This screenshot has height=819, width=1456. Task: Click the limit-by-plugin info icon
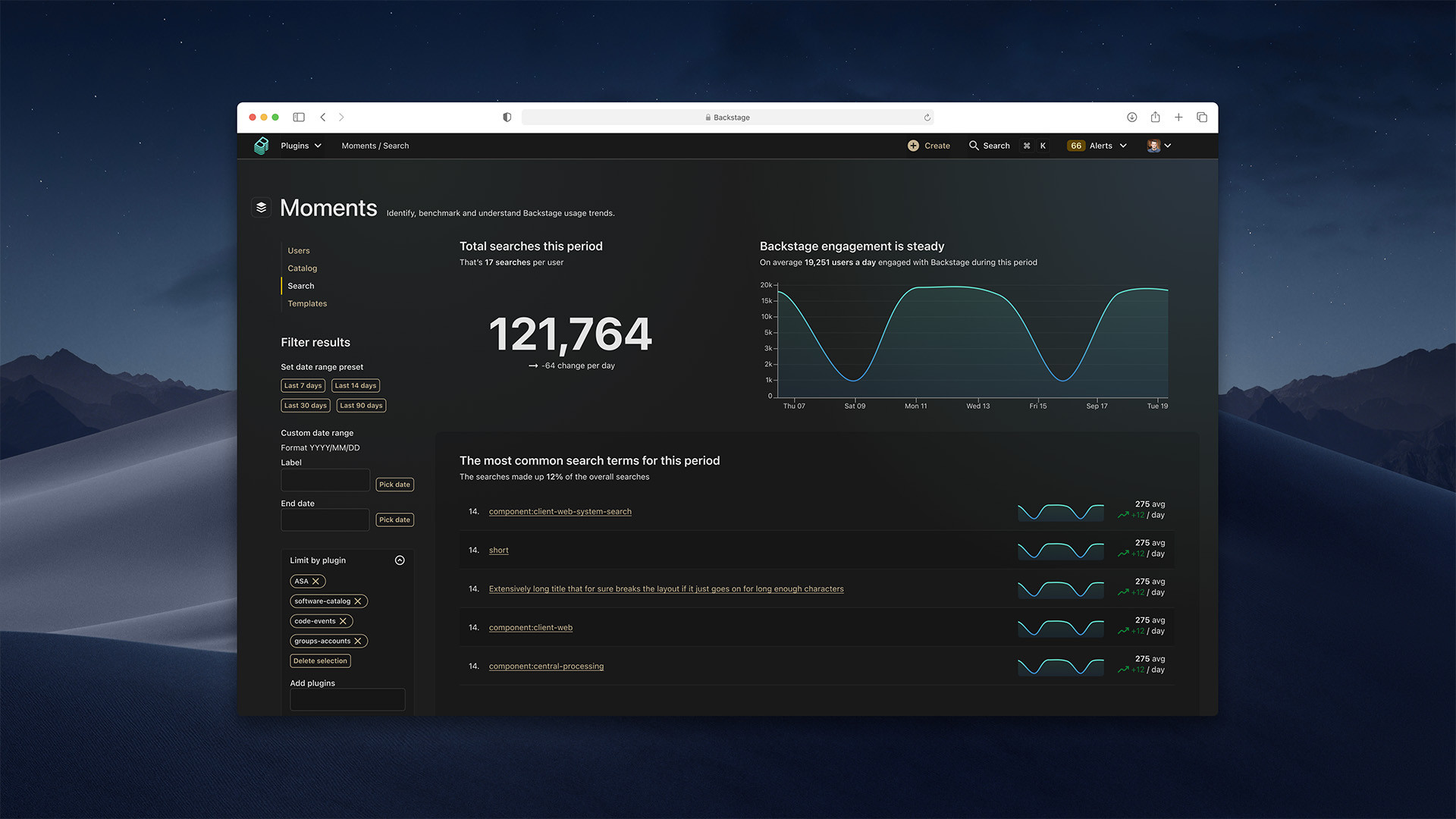point(399,559)
